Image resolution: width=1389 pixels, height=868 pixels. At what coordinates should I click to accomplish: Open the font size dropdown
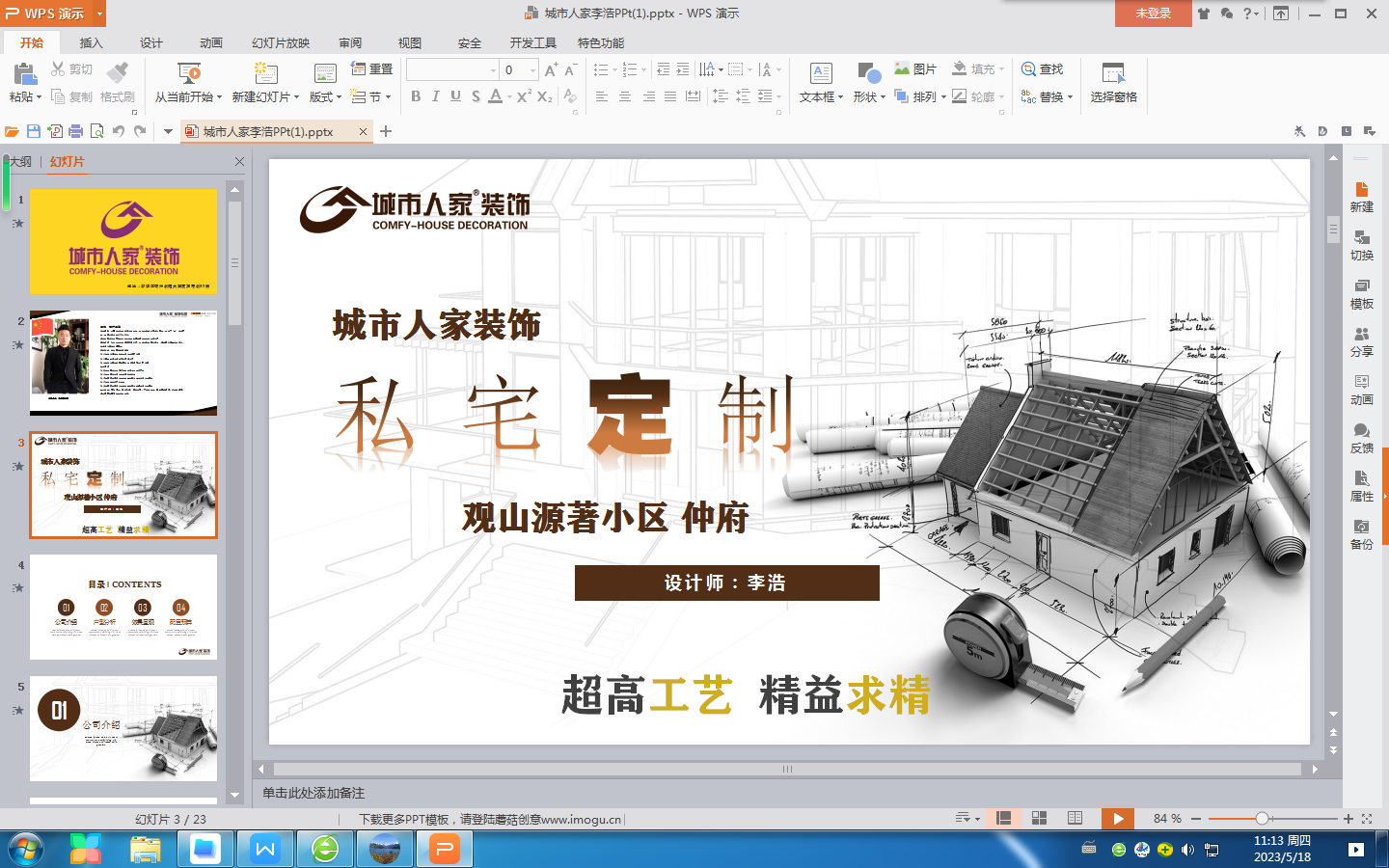[x=532, y=70]
